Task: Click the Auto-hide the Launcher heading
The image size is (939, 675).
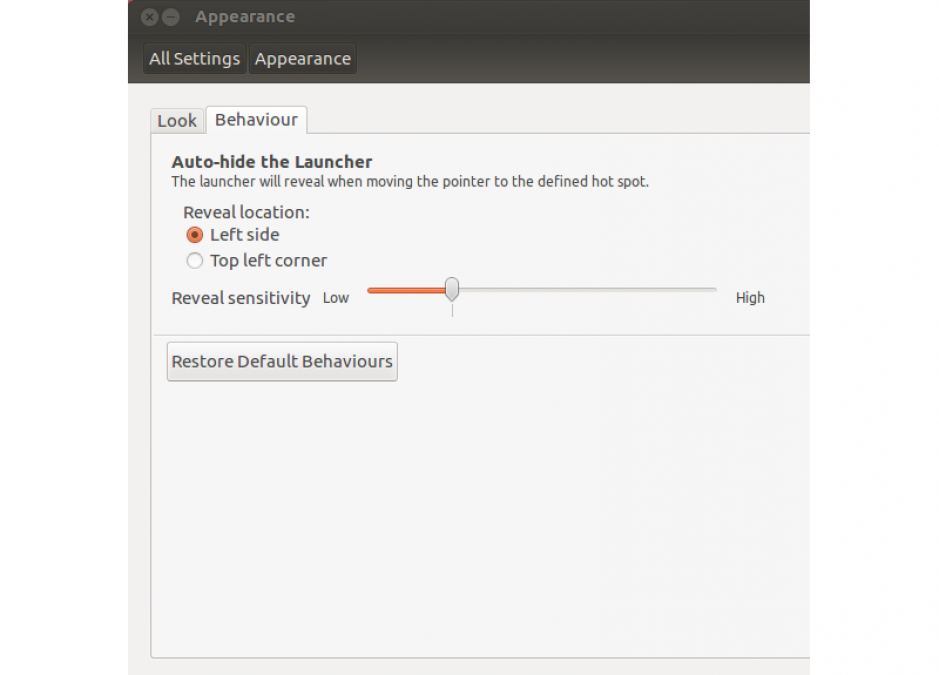Action: [x=272, y=162]
